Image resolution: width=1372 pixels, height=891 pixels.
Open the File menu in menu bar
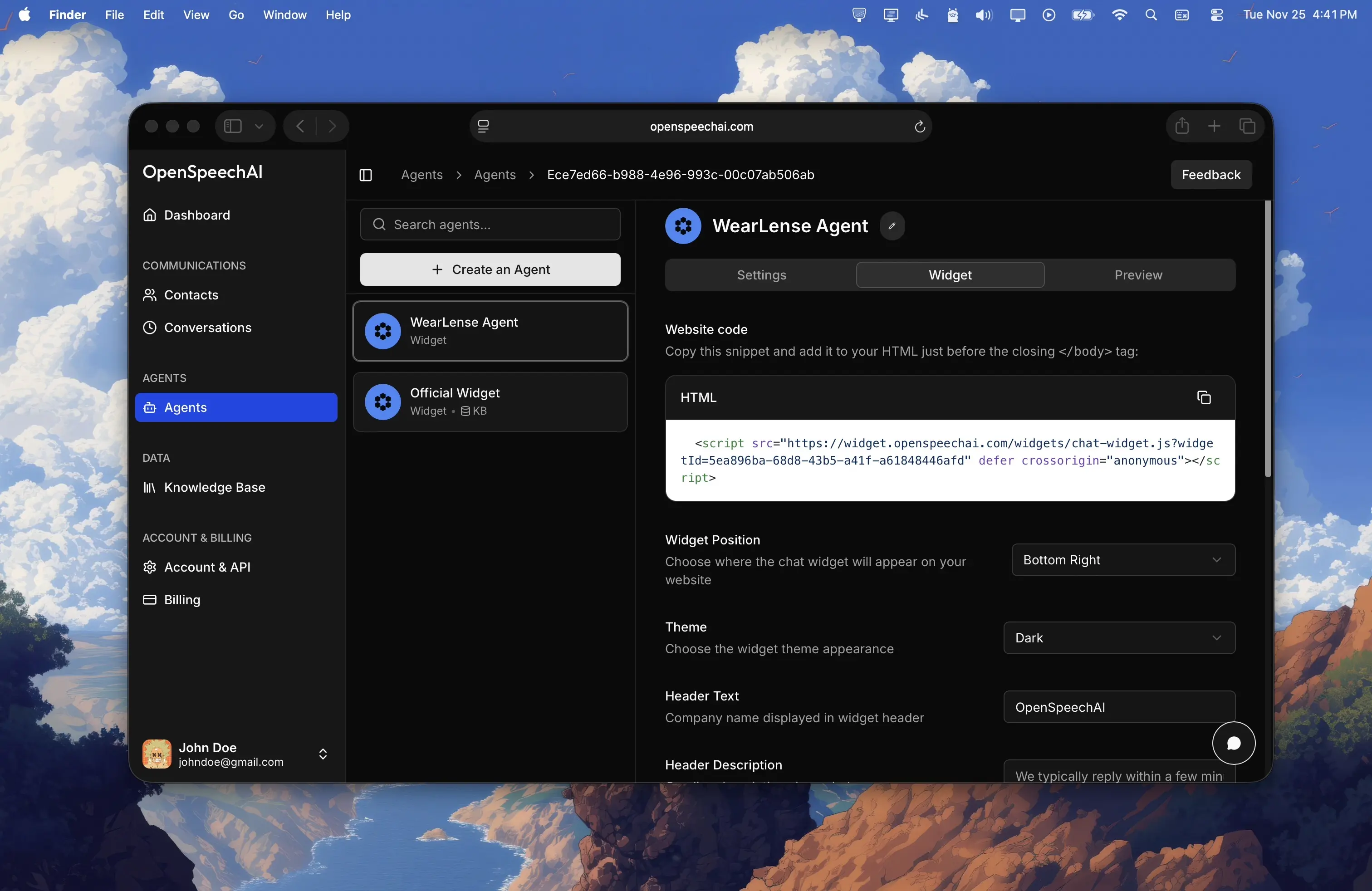point(114,15)
